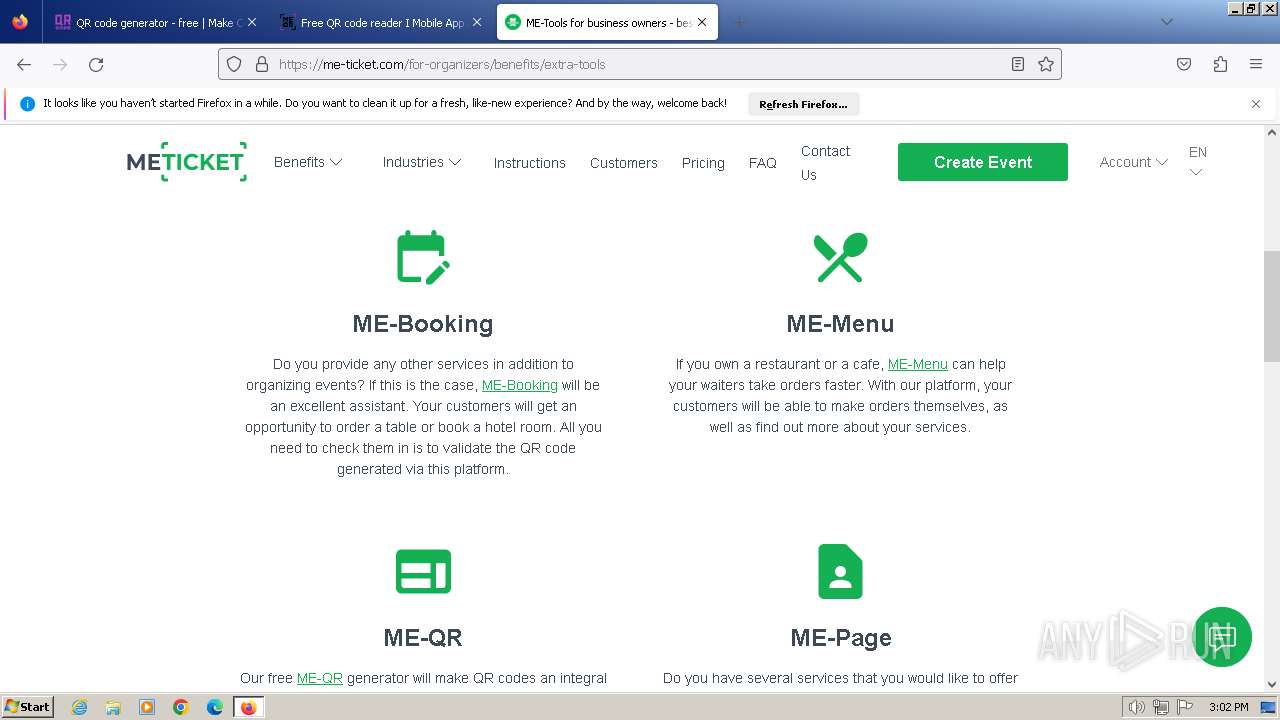Image resolution: width=1280 pixels, height=720 pixels.
Task: Dismiss the refresh Firefox notification bar
Action: tap(1256, 104)
